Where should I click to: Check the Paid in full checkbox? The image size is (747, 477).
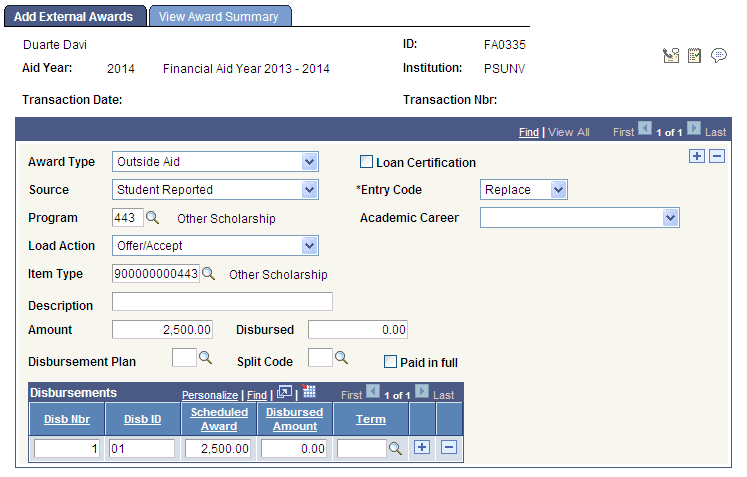click(390, 362)
